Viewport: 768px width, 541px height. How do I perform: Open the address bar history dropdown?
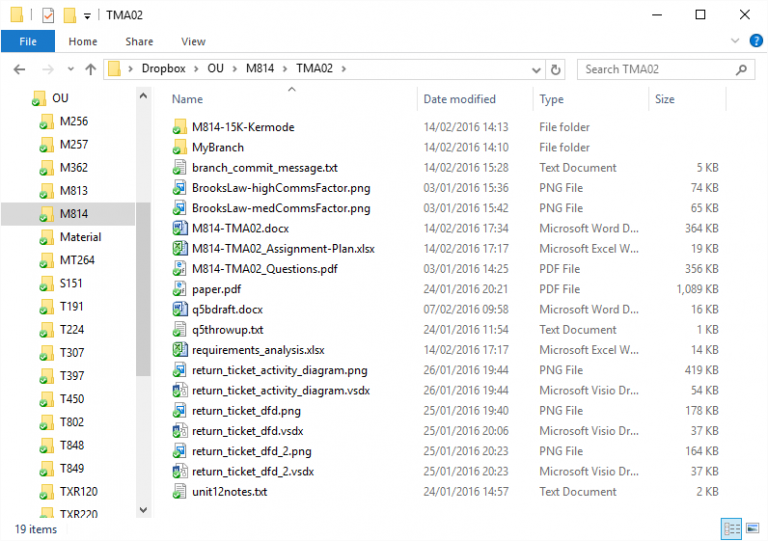(535, 69)
